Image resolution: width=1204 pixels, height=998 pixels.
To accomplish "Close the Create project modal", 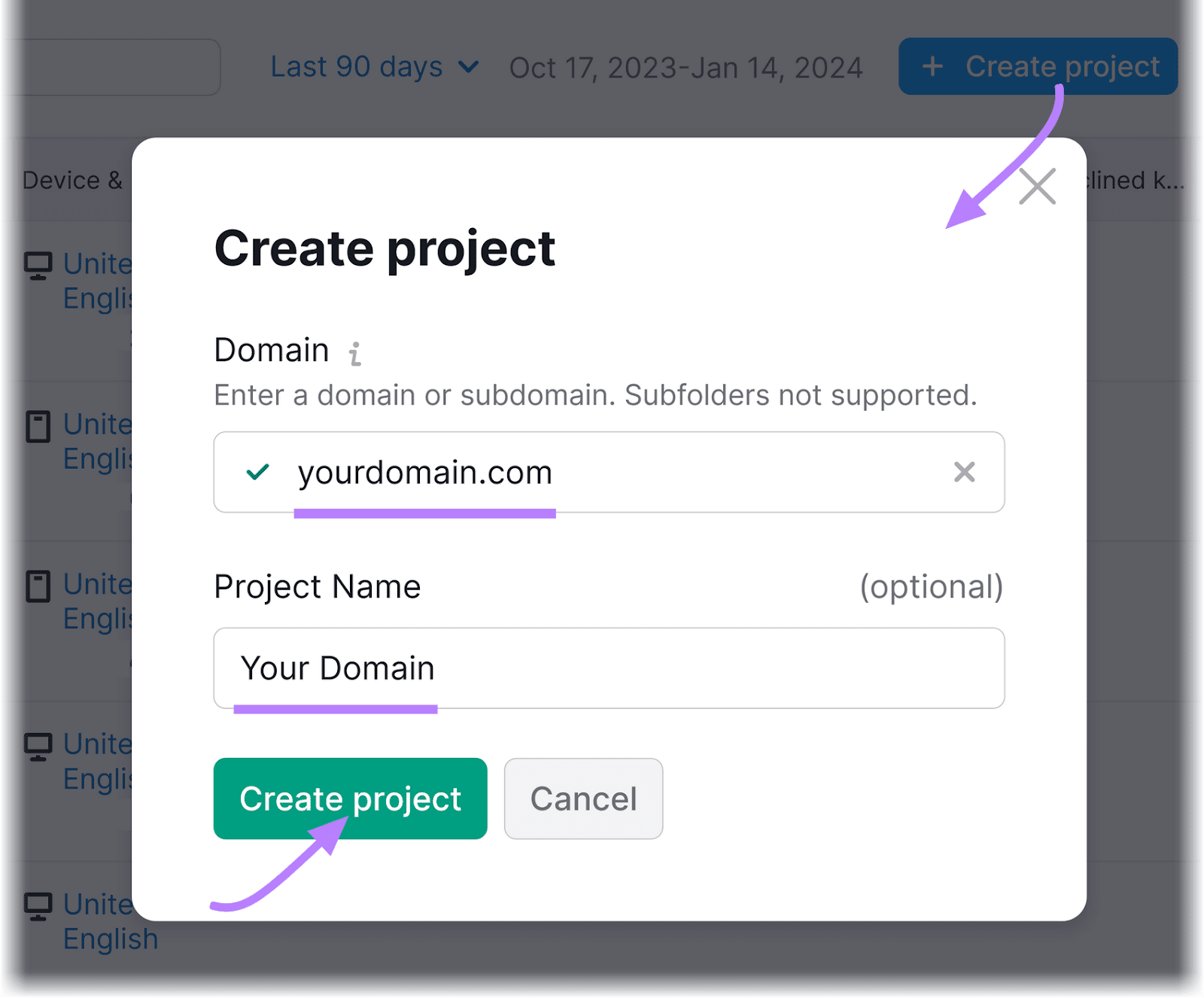I will [1036, 187].
